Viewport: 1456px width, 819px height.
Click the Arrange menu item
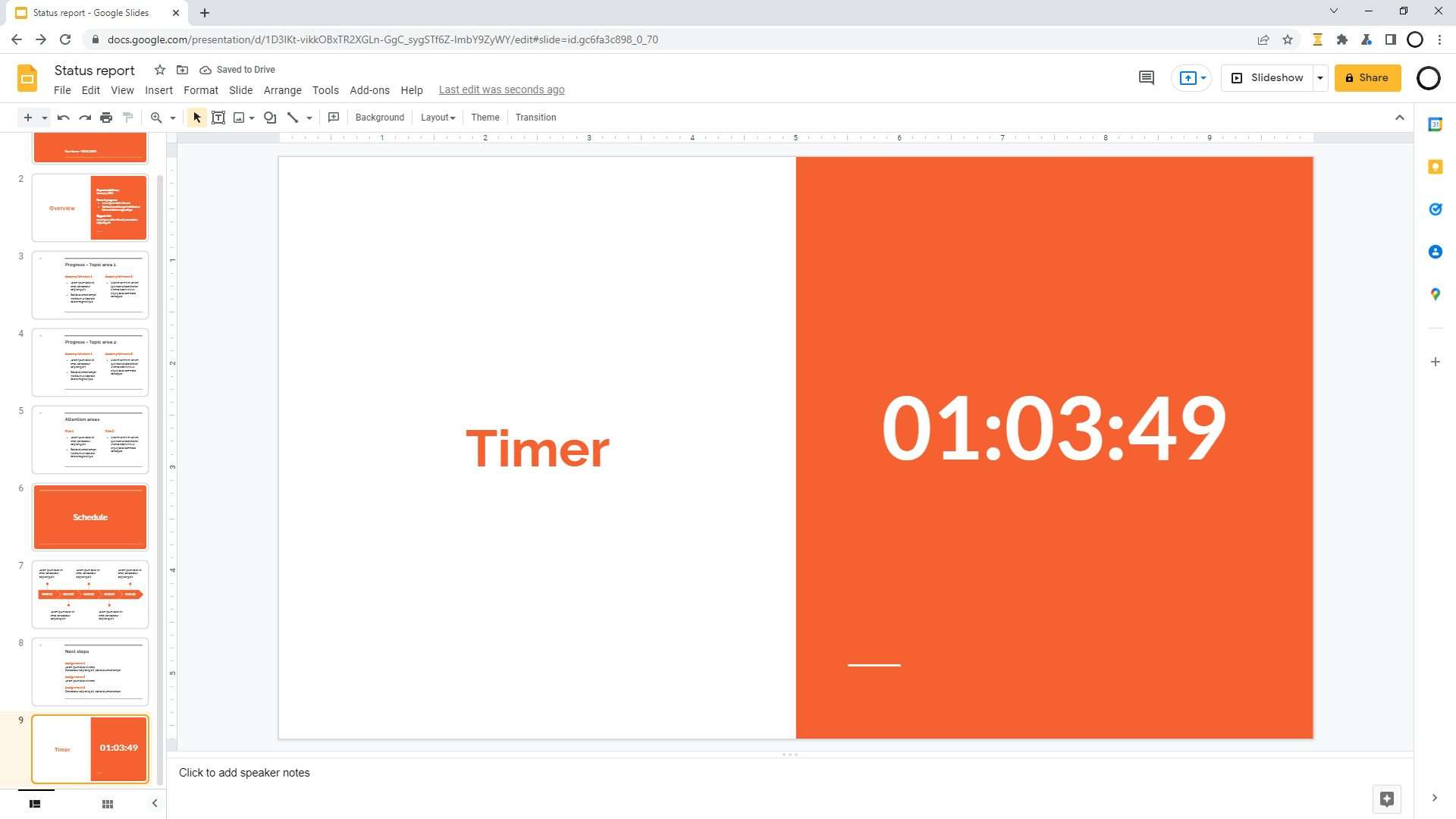pyautogui.click(x=283, y=90)
